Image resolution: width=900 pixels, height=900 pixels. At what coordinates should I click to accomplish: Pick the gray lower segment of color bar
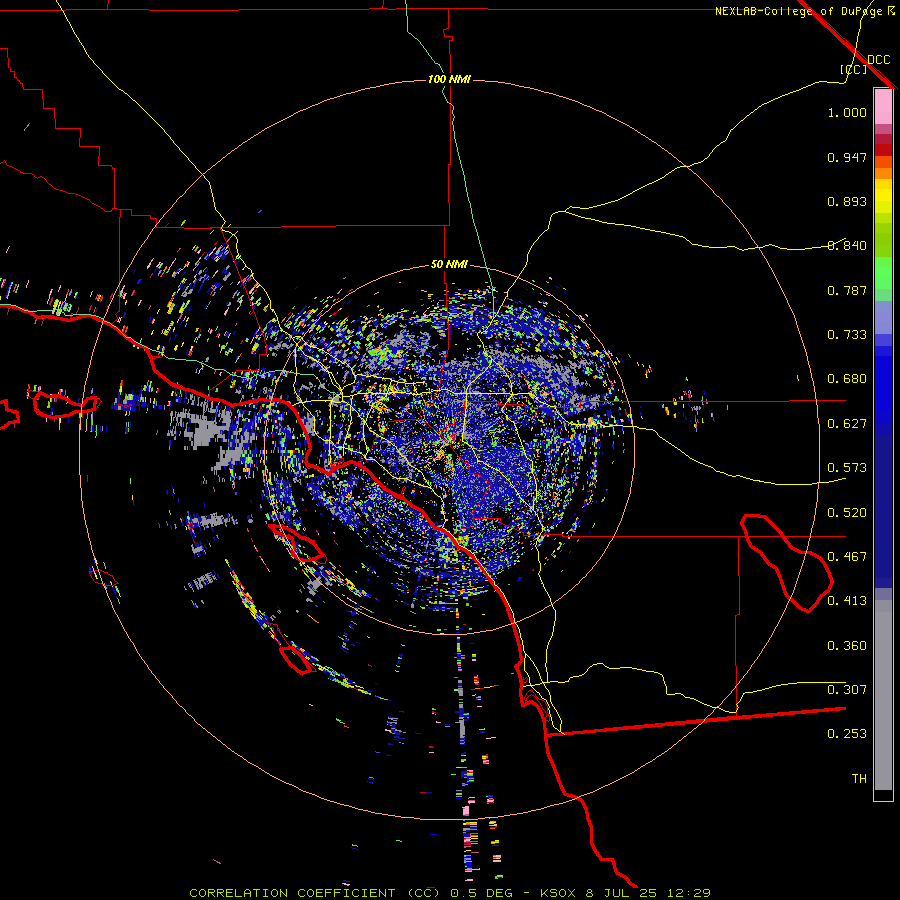(x=883, y=695)
